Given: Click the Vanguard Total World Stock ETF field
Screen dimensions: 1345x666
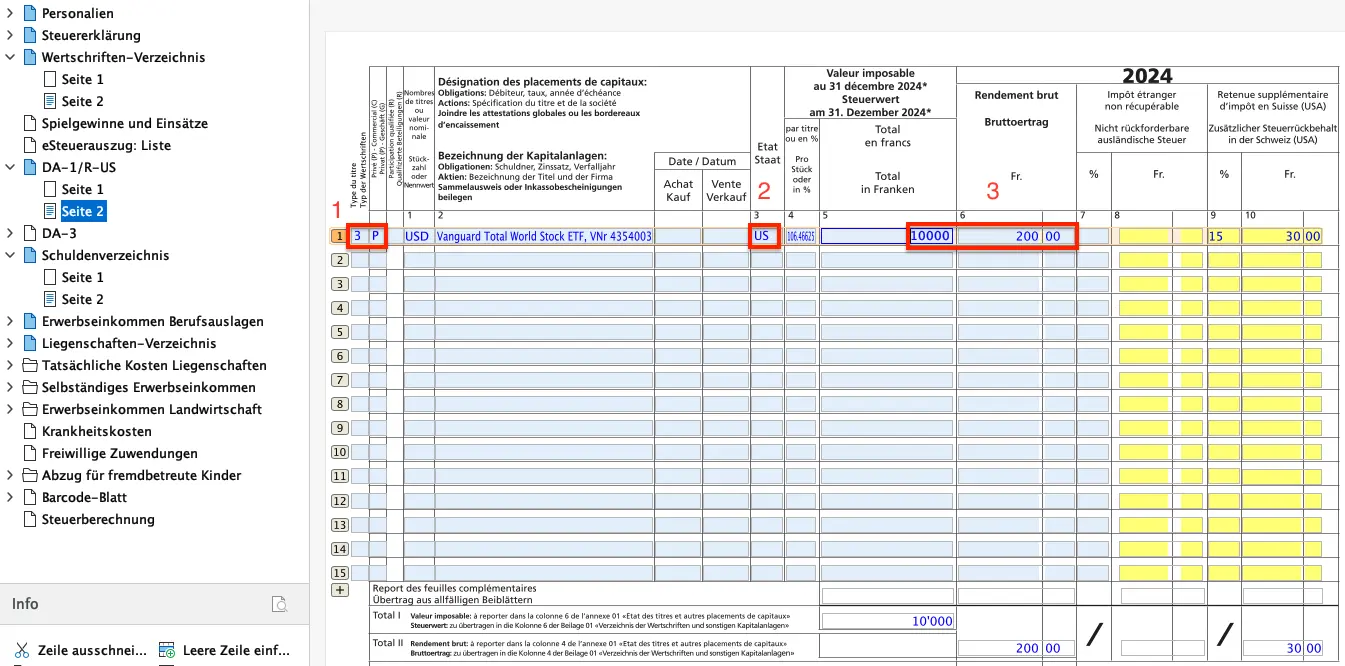Looking at the screenshot, I should (543, 237).
